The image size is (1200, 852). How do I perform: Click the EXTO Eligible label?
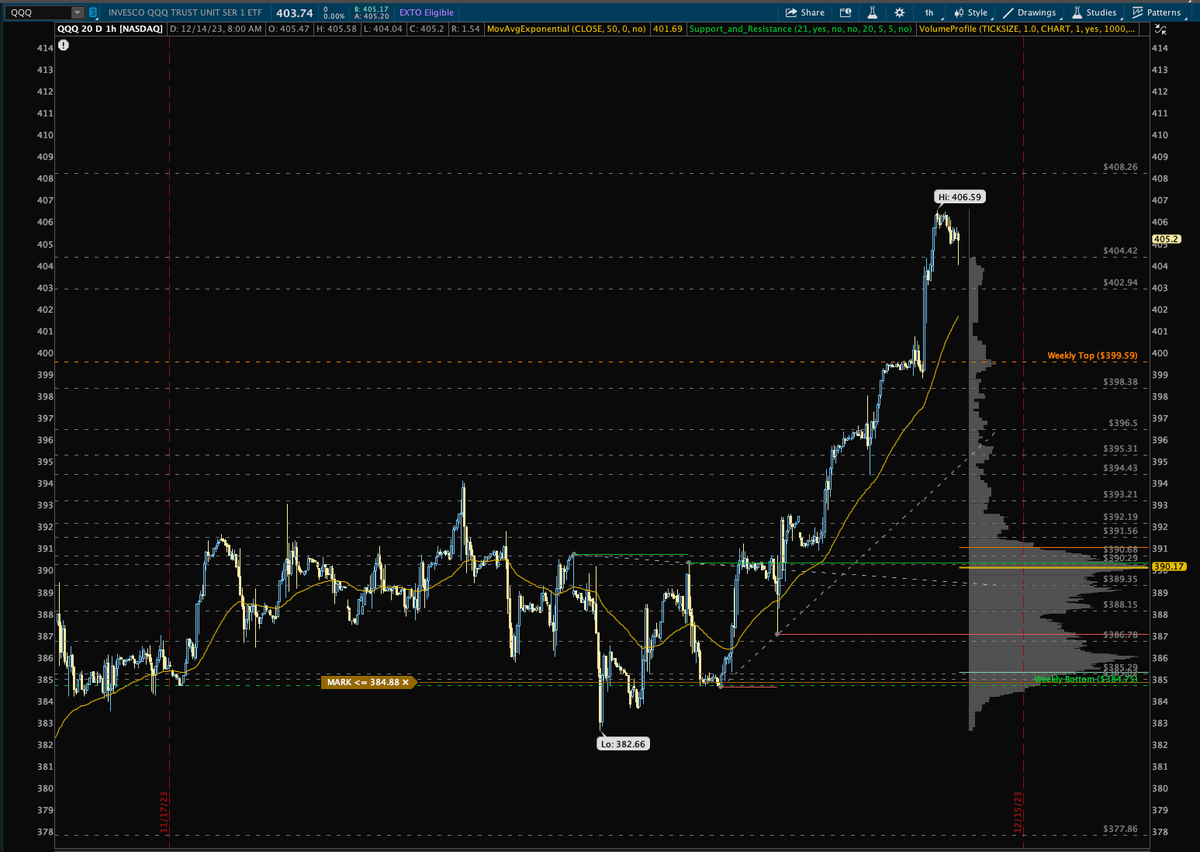coord(427,12)
